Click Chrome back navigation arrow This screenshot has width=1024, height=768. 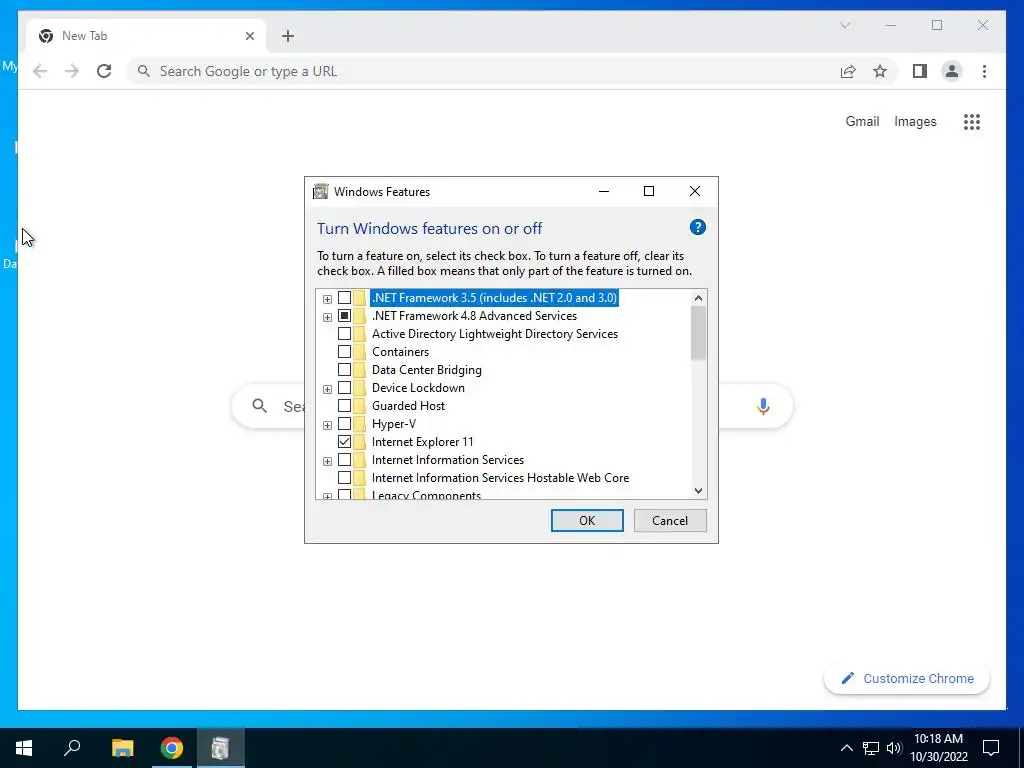[x=40, y=71]
